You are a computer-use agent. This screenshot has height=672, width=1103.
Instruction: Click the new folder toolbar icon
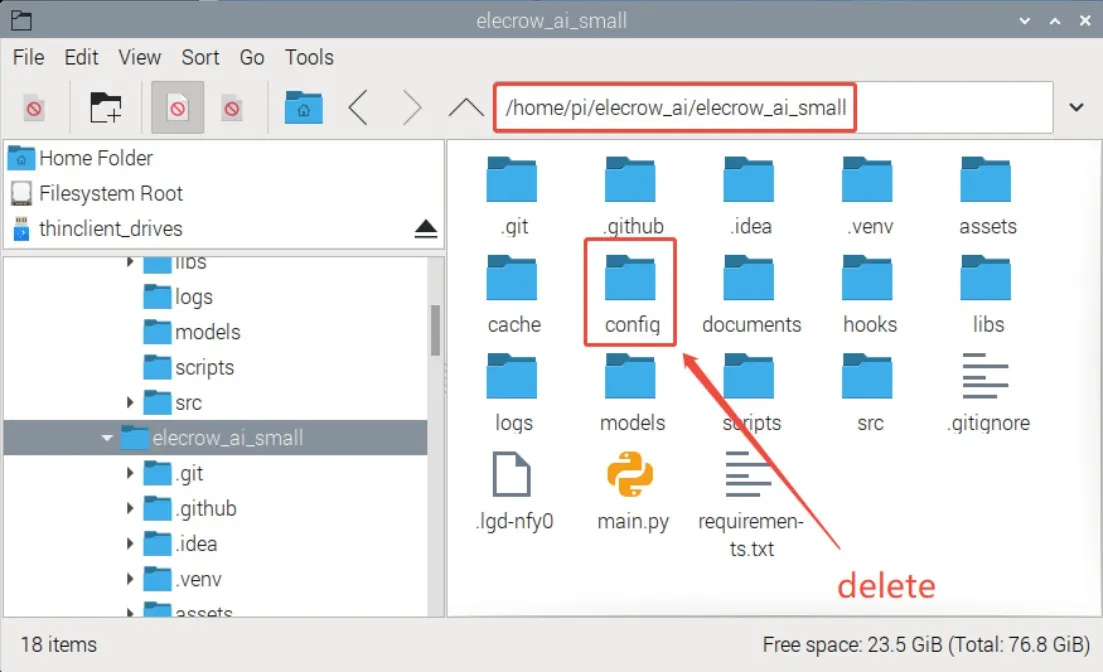[x=105, y=108]
